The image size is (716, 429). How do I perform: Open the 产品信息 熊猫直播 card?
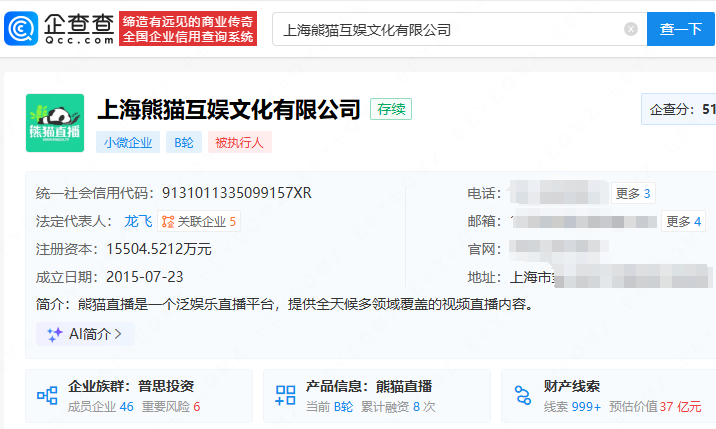pyautogui.click(x=377, y=396)
